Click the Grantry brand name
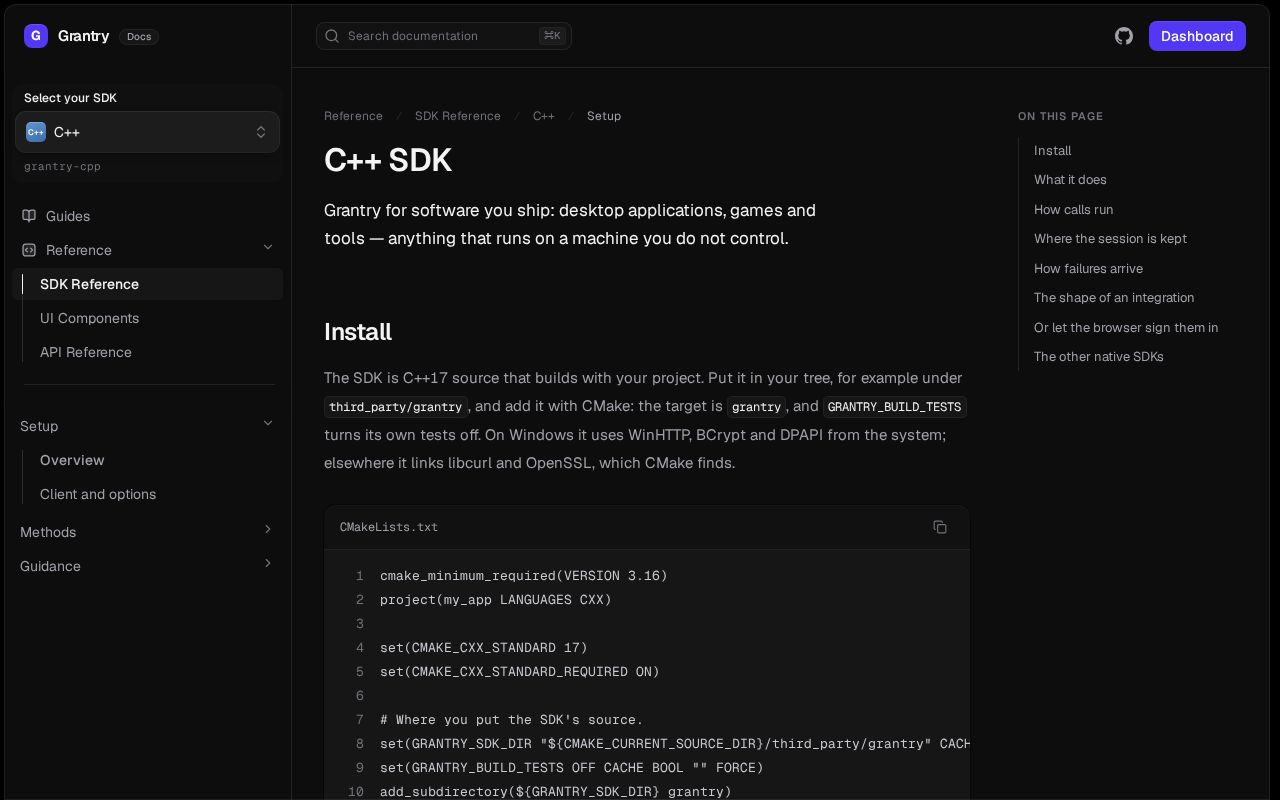Screen dimensions: 1280x800 point(83,36)
